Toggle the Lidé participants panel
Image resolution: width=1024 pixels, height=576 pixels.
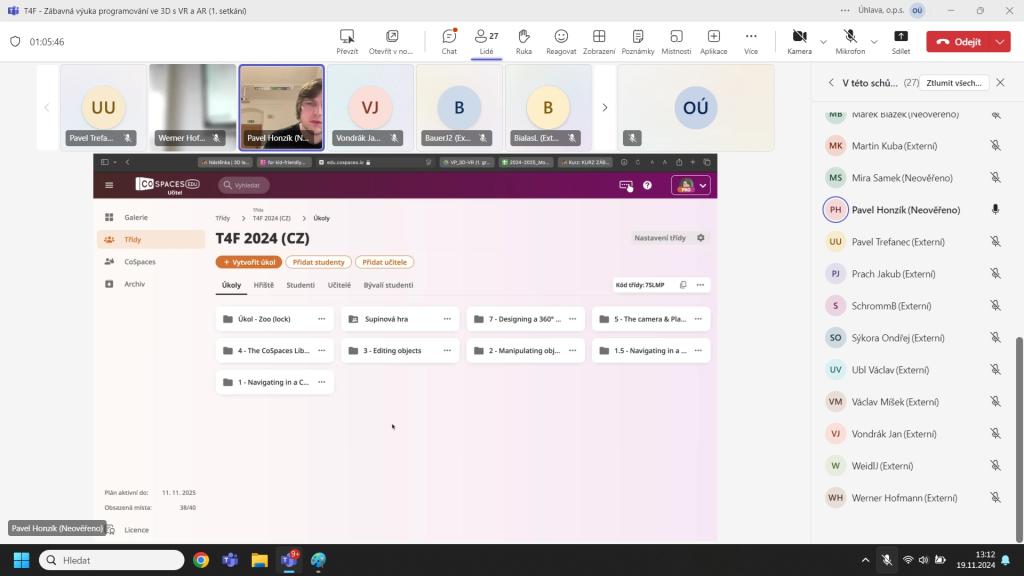tap(486, 41)
